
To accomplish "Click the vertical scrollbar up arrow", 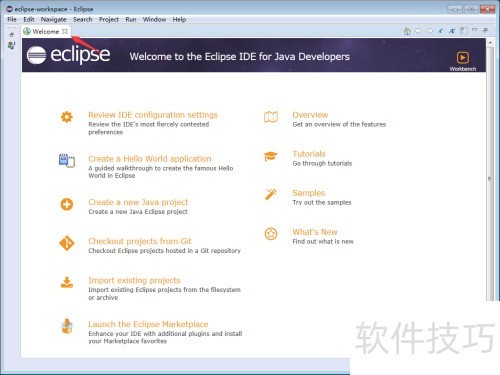I will (490, 43).
